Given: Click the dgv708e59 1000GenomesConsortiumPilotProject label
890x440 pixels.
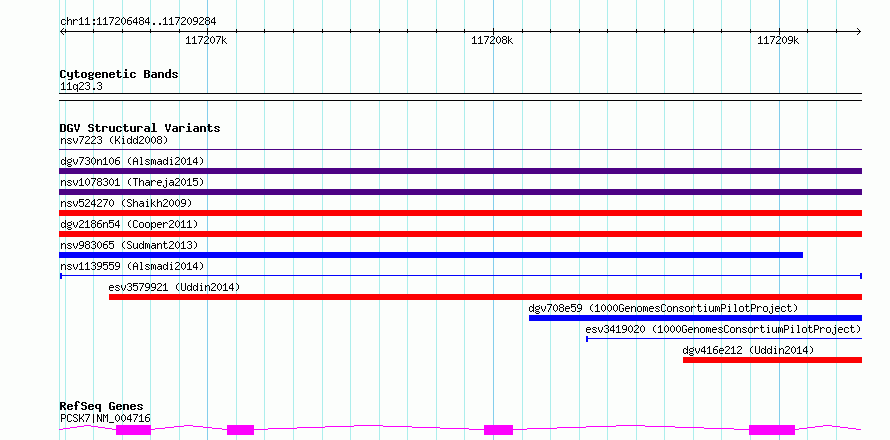Looking at the screenshot, I should coord(664,308).
